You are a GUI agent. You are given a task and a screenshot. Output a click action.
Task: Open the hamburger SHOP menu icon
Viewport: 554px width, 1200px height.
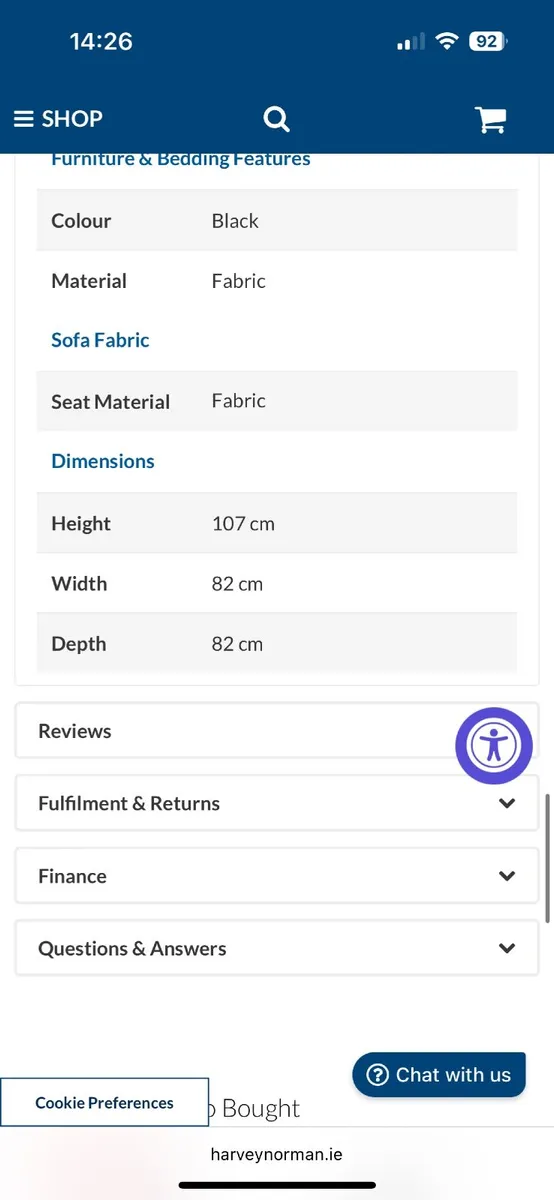pos(24,119)
